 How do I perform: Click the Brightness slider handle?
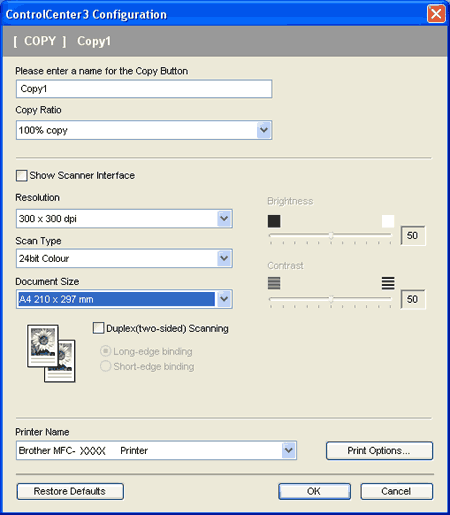[x=331, y=235]
